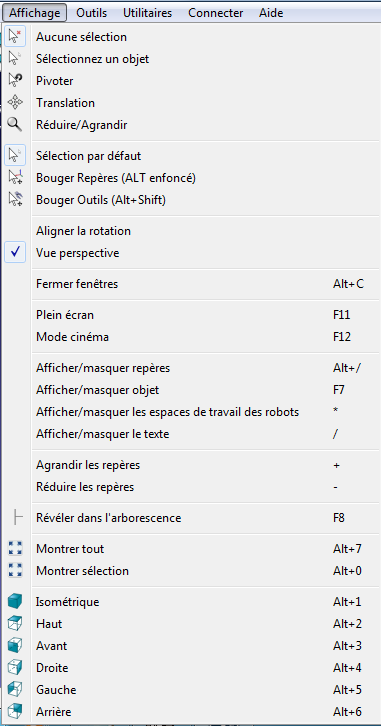
Task: Click the Isométrique solid cube icon
Action: pyautogui.click(x=15, y=602)
